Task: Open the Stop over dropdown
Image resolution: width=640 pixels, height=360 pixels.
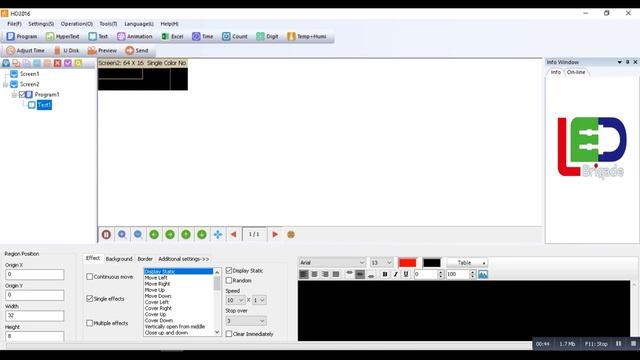Action: [x=246, y=321]
